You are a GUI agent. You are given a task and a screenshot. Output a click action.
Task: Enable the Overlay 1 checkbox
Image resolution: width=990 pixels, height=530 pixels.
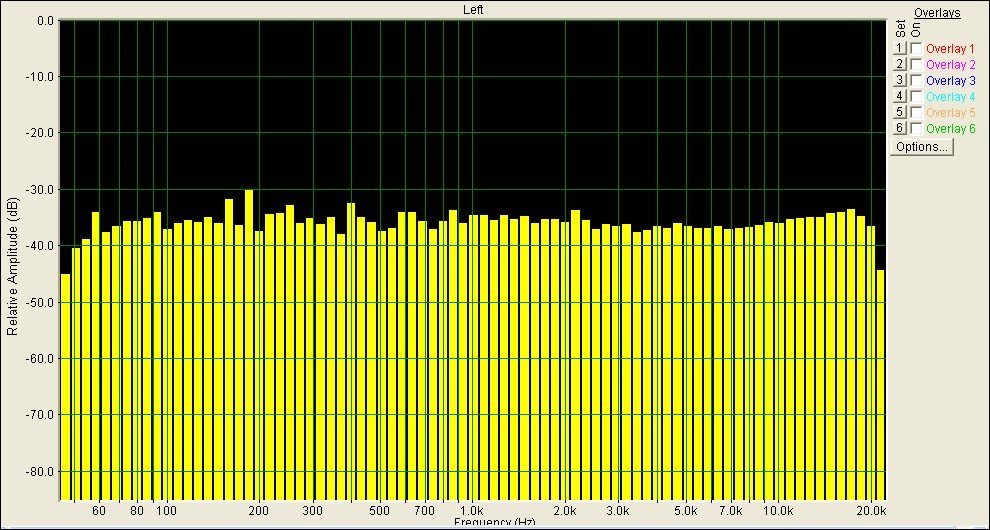(916, 48)
